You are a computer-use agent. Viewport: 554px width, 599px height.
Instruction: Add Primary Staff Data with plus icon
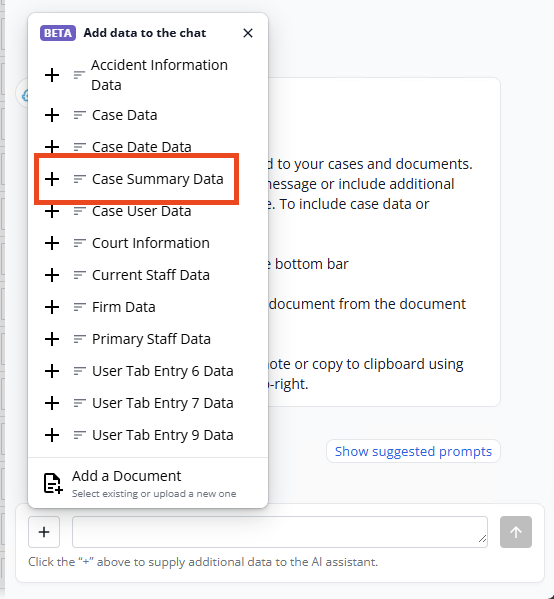point(52,339)
